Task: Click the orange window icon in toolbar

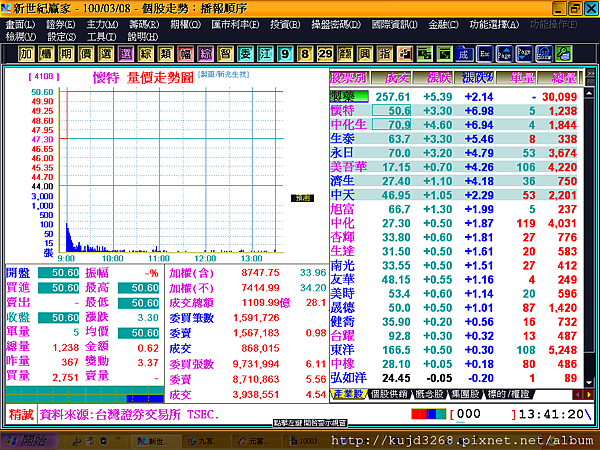Action: [404, 54]
